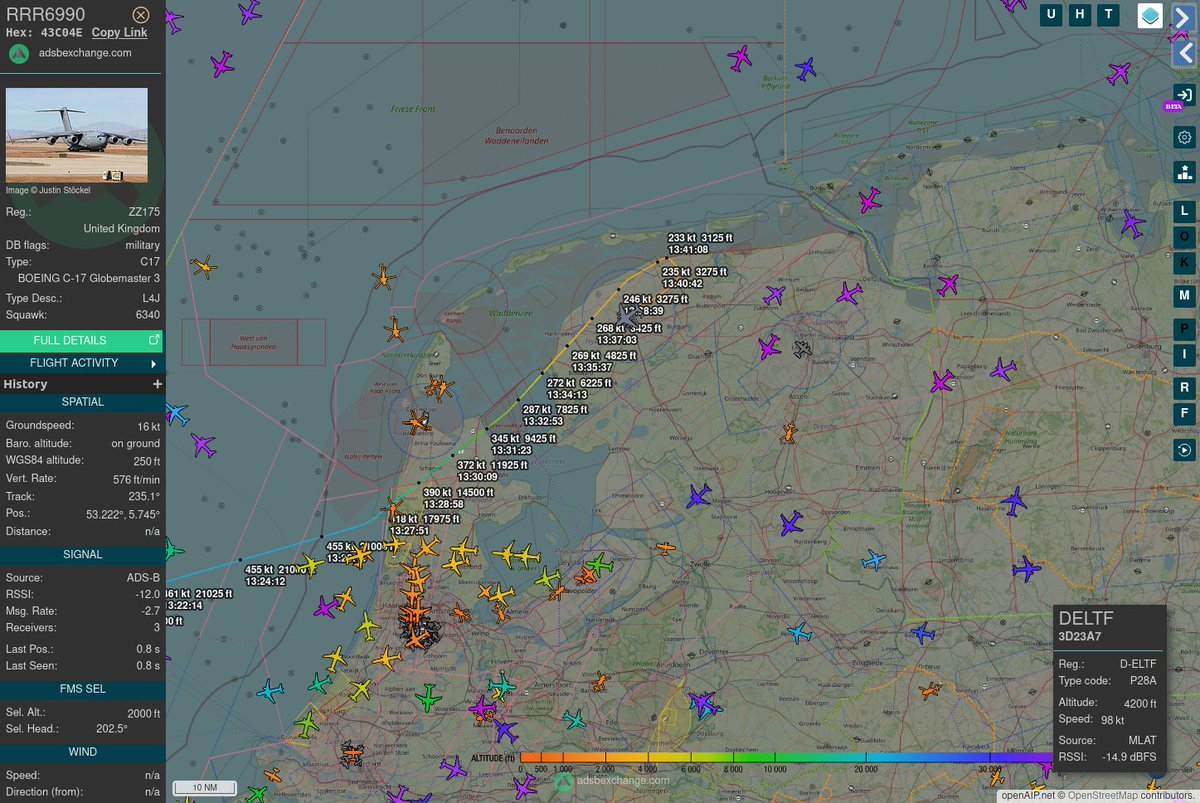1200x803 pixels.
Task: Select the L button on the map sidebar
Action: click(1183, 212)
